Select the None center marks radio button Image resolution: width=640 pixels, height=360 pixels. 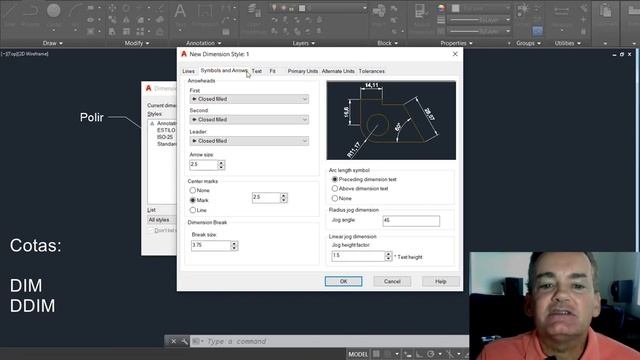[x=193, y=190]
